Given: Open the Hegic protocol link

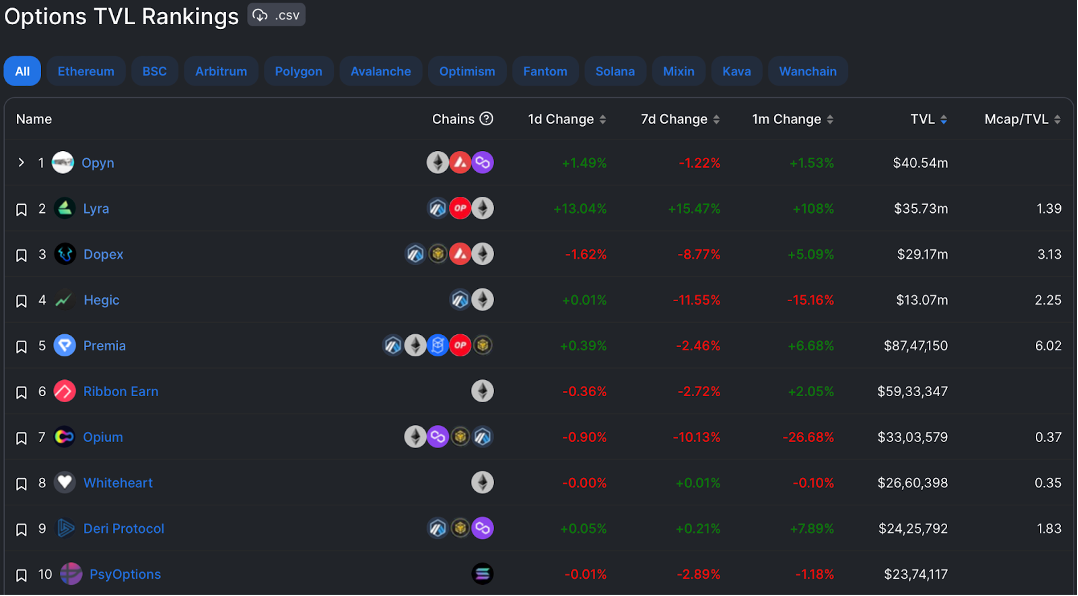Looking at the screenshot, I should pyautogui.click(x=101, y=300).
